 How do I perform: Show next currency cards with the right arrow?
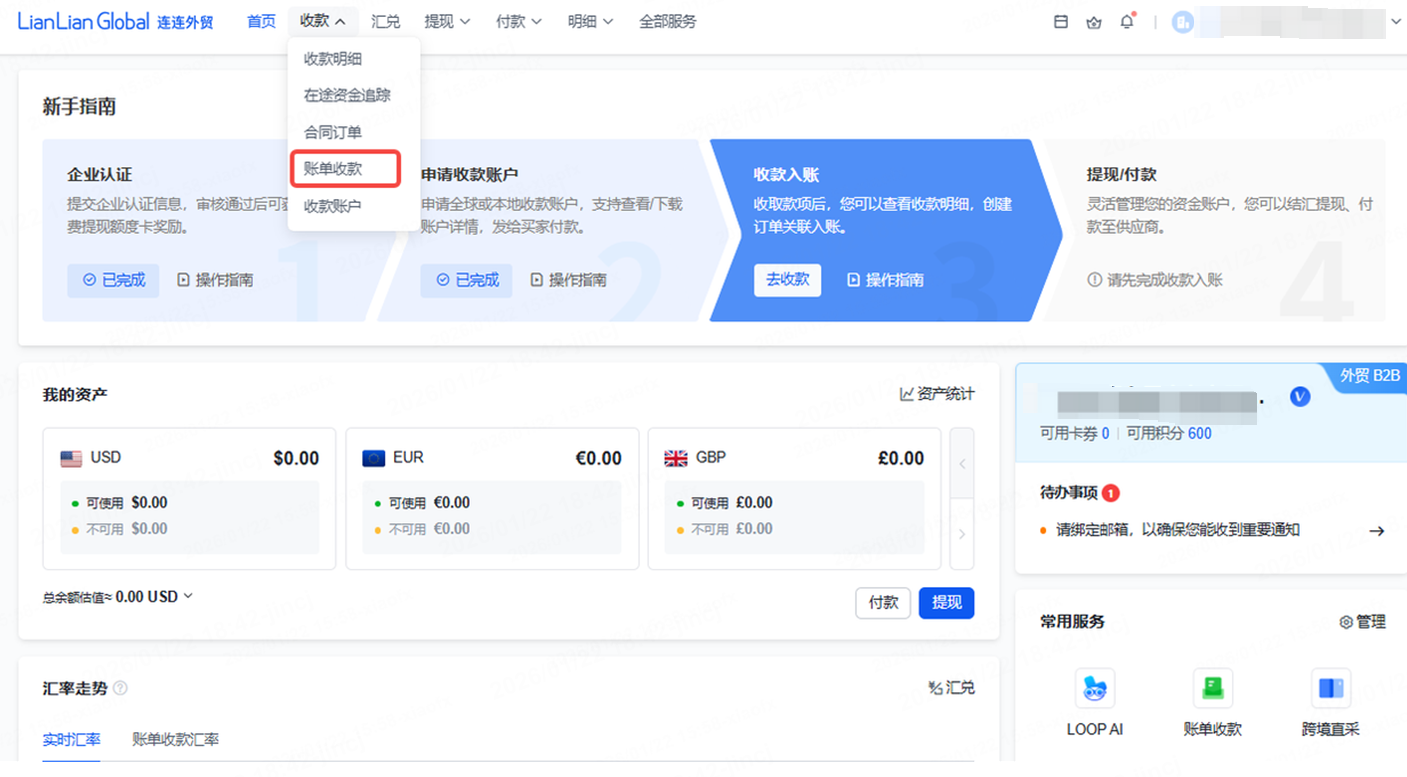962,534
